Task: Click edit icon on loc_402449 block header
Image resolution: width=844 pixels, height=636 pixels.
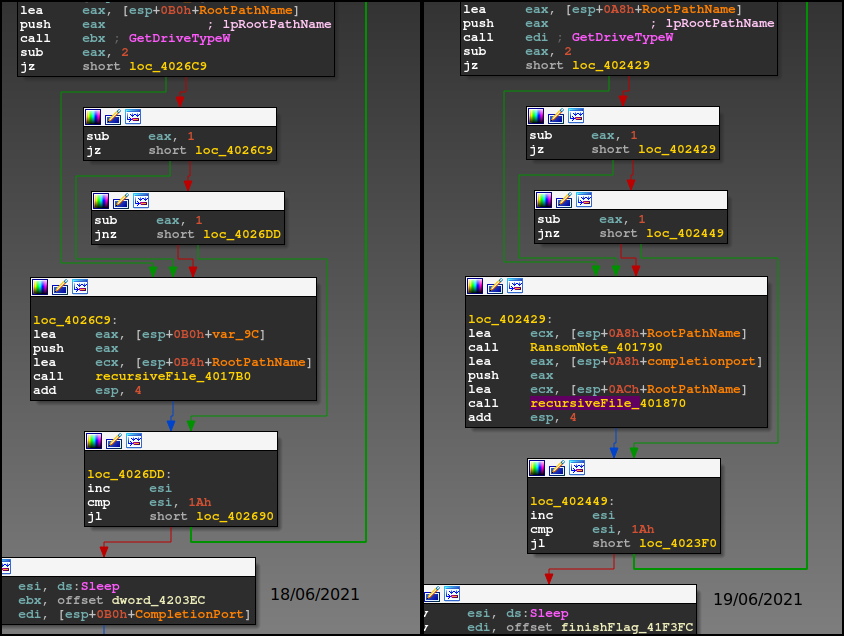Action: pos(557,468)
